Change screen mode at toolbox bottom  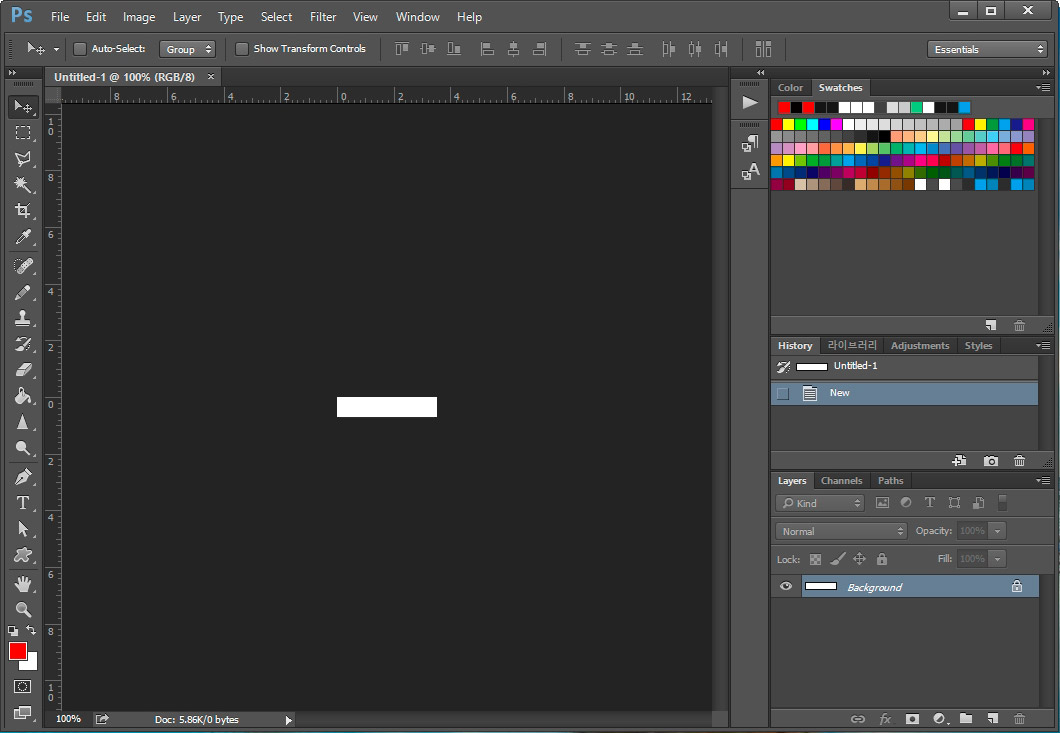[22, 712]
